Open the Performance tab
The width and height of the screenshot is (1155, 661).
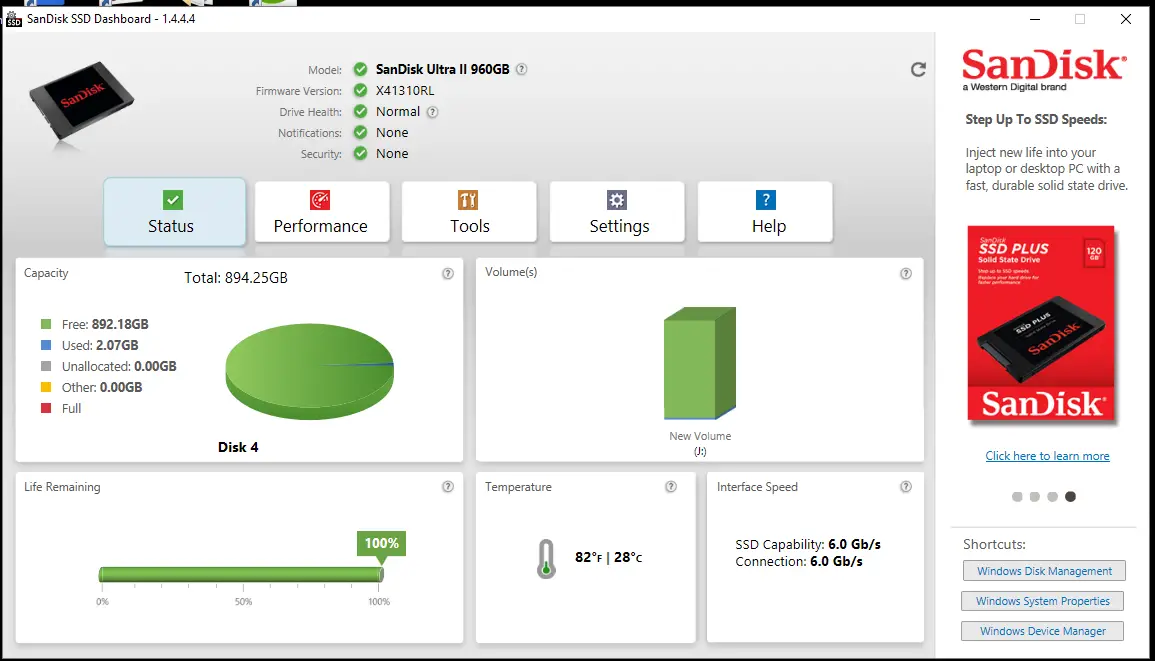[322, 211]
